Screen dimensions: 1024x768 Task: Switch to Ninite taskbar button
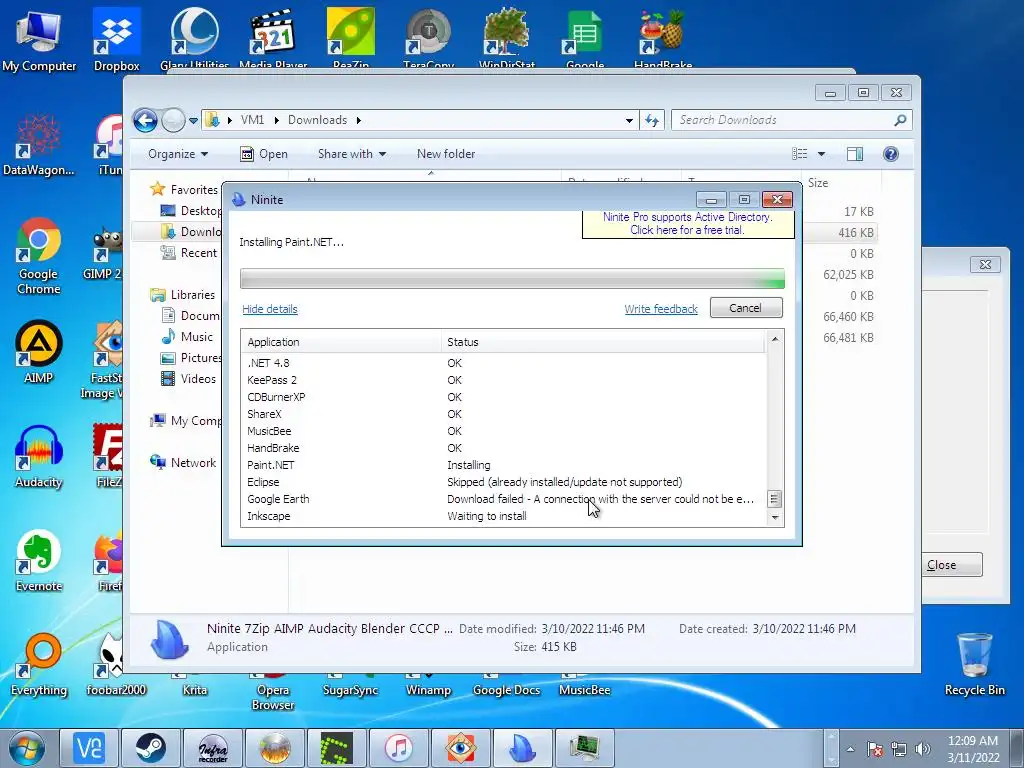click(522, 748)
